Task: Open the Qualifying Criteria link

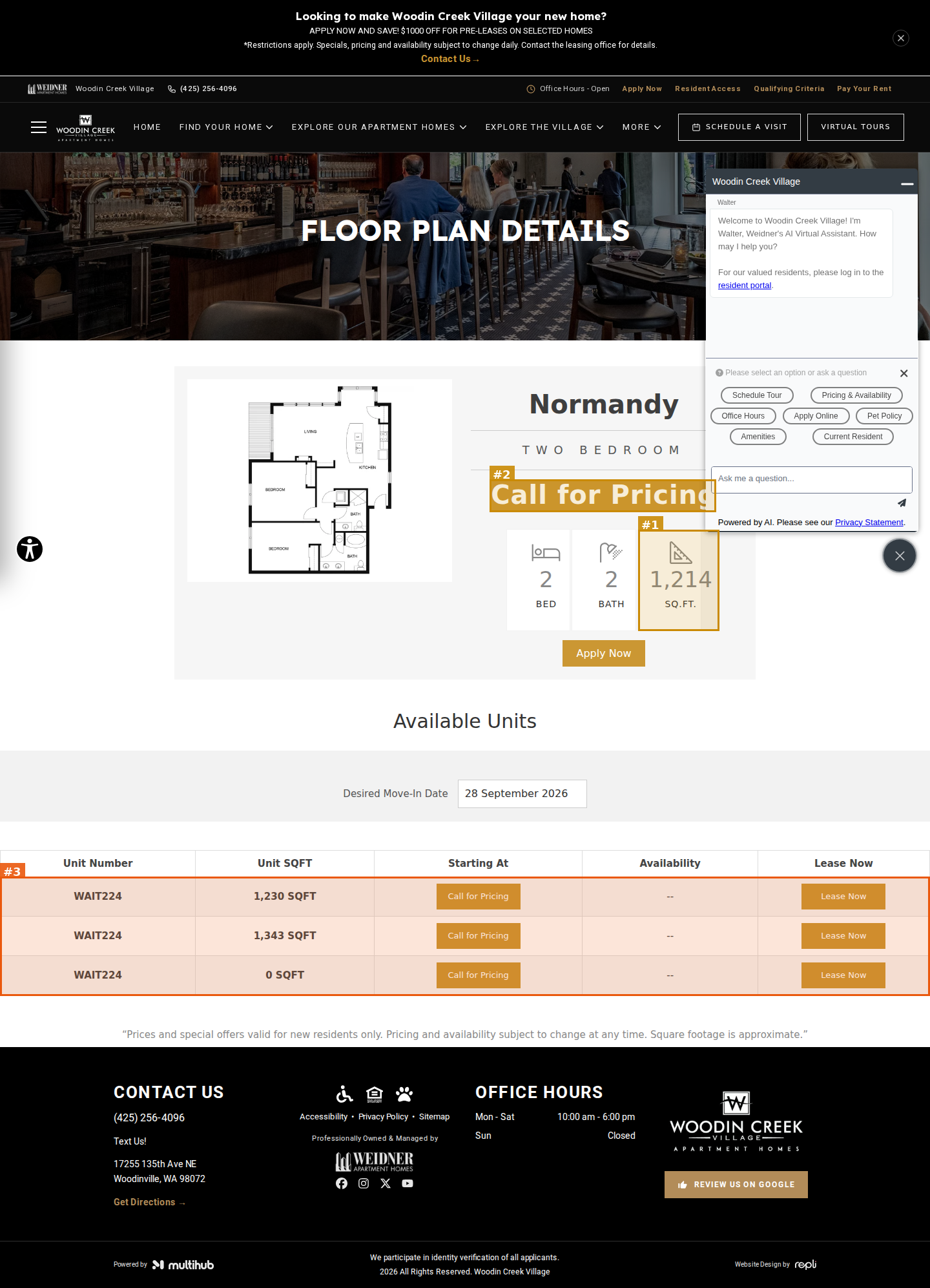Action: click(x=789, y=89)
